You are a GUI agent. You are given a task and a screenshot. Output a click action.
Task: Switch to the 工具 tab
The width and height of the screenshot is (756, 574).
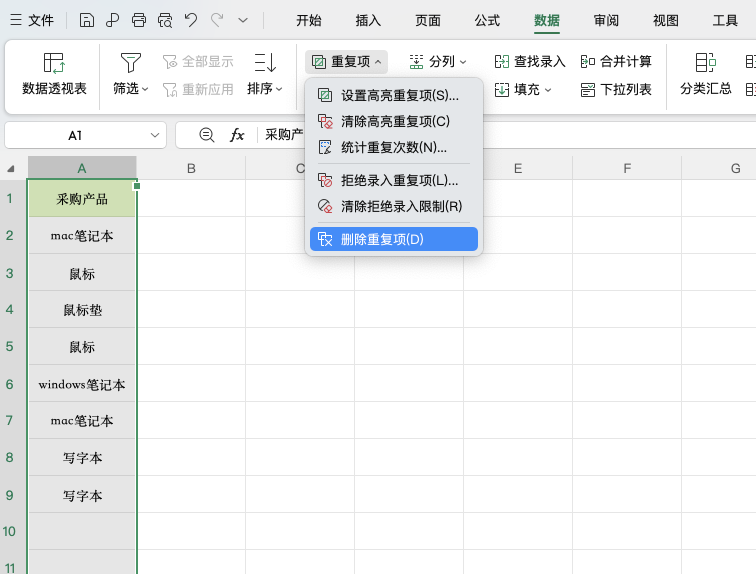725,20
